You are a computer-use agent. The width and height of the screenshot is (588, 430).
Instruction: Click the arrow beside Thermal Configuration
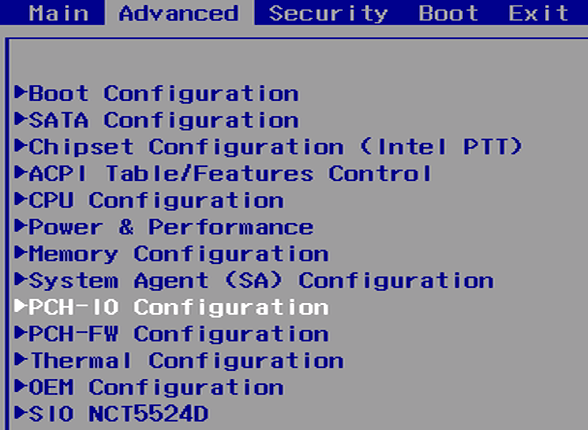20,360
